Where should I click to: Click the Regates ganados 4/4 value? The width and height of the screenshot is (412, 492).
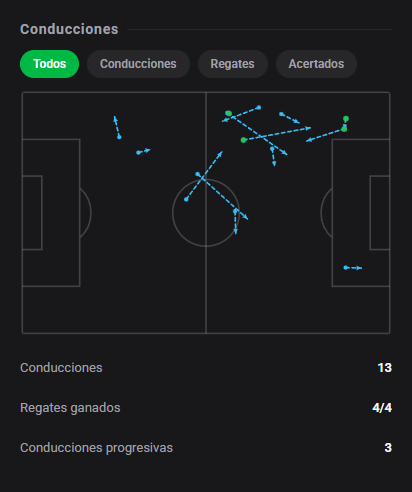[x=382, y=408]
